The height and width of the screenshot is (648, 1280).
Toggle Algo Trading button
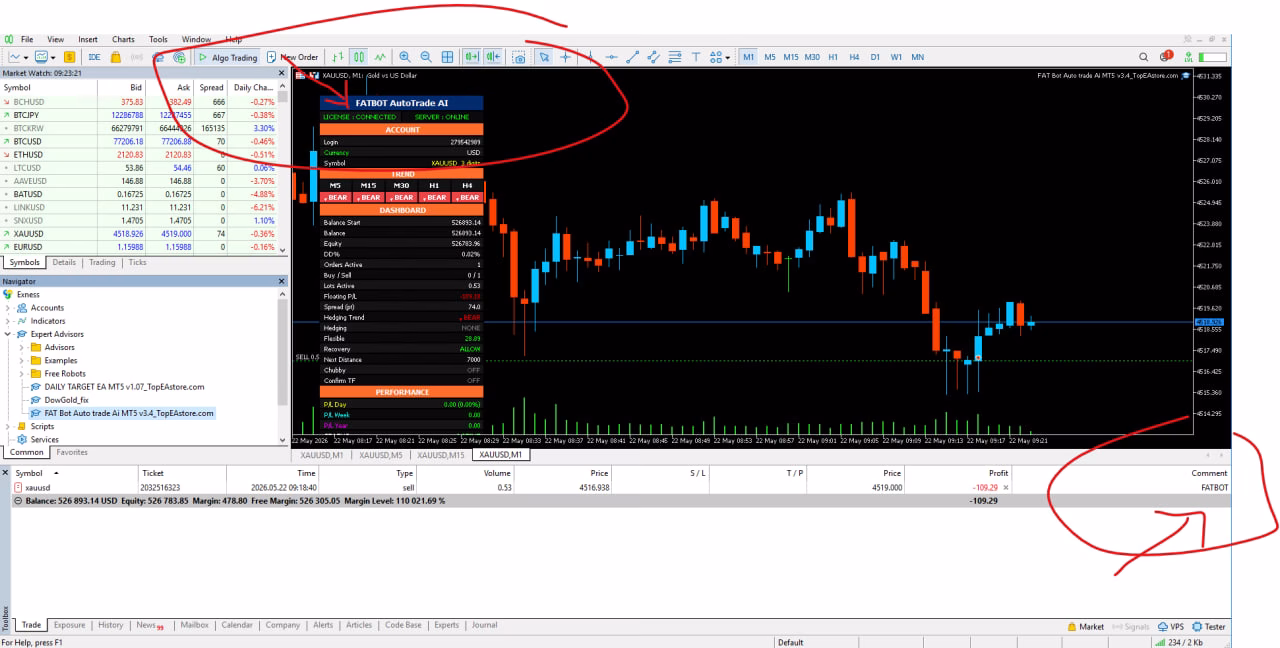click(x=227, y=57)
